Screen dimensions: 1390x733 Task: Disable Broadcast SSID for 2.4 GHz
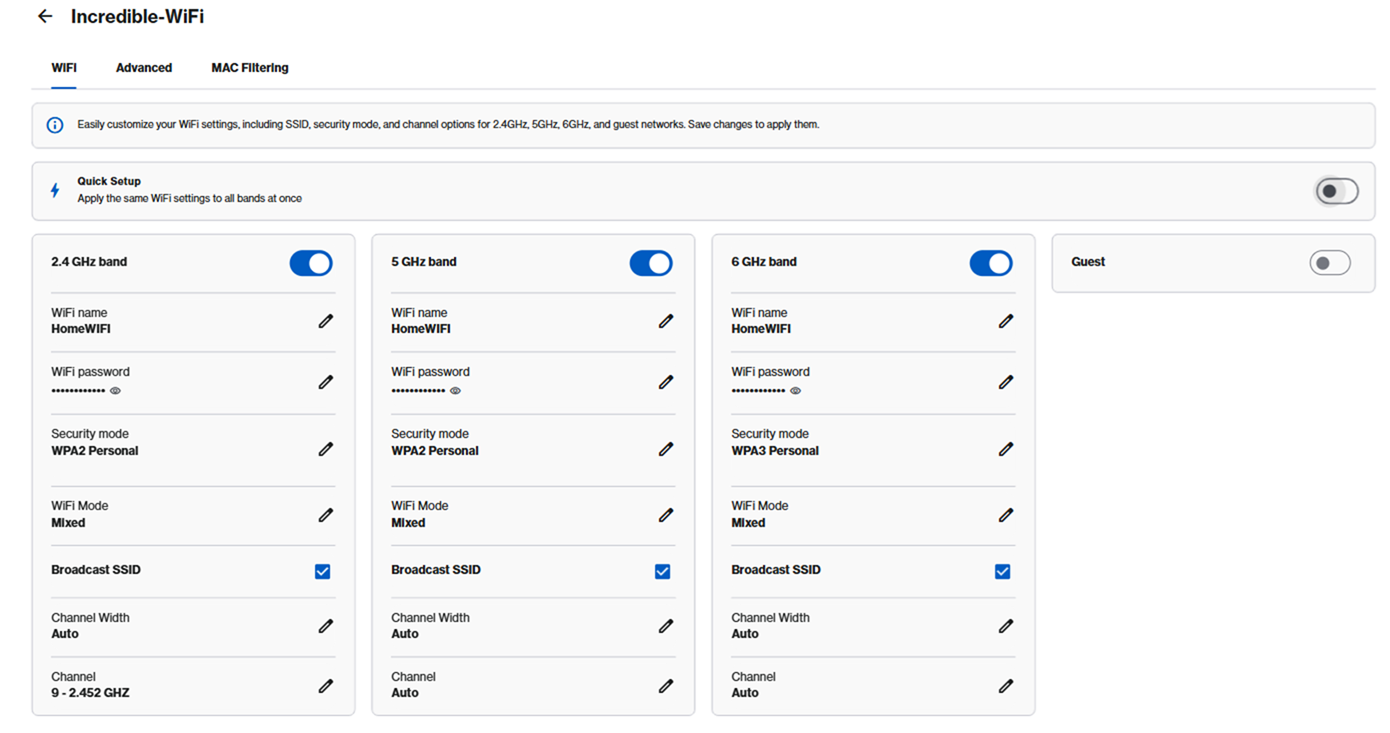coord(322,571)
